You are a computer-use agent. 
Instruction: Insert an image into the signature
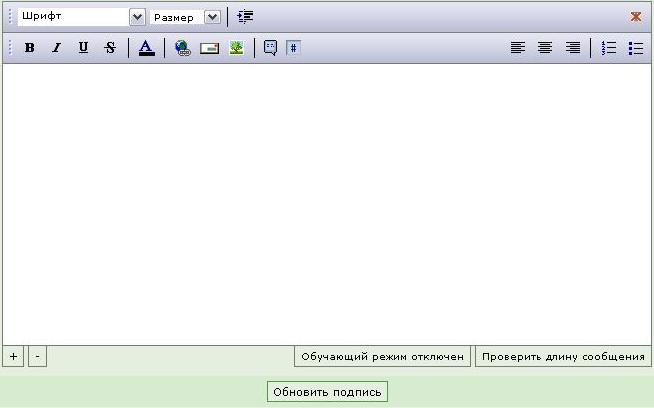pos(236,48)
